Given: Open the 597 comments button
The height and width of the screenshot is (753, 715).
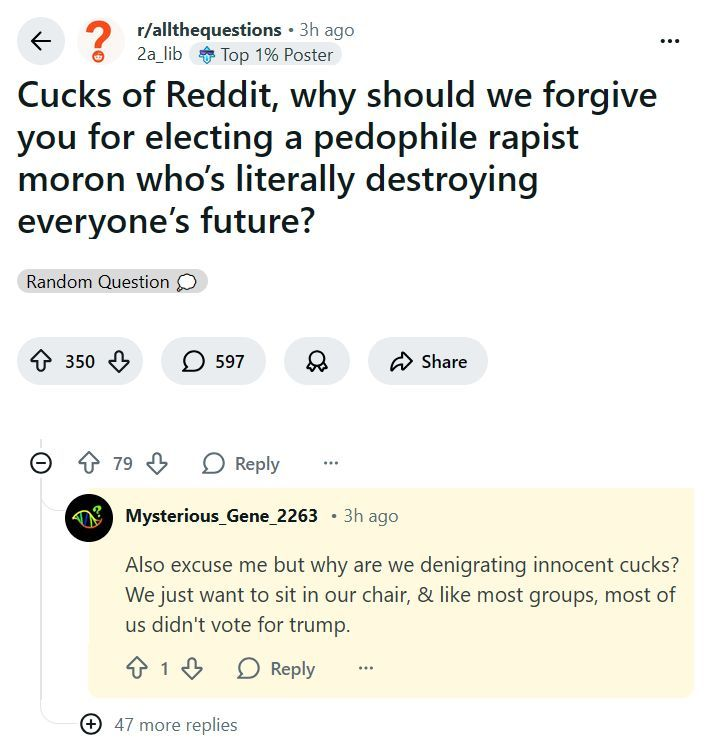Looking at the screenshot, I should point(213,361).
